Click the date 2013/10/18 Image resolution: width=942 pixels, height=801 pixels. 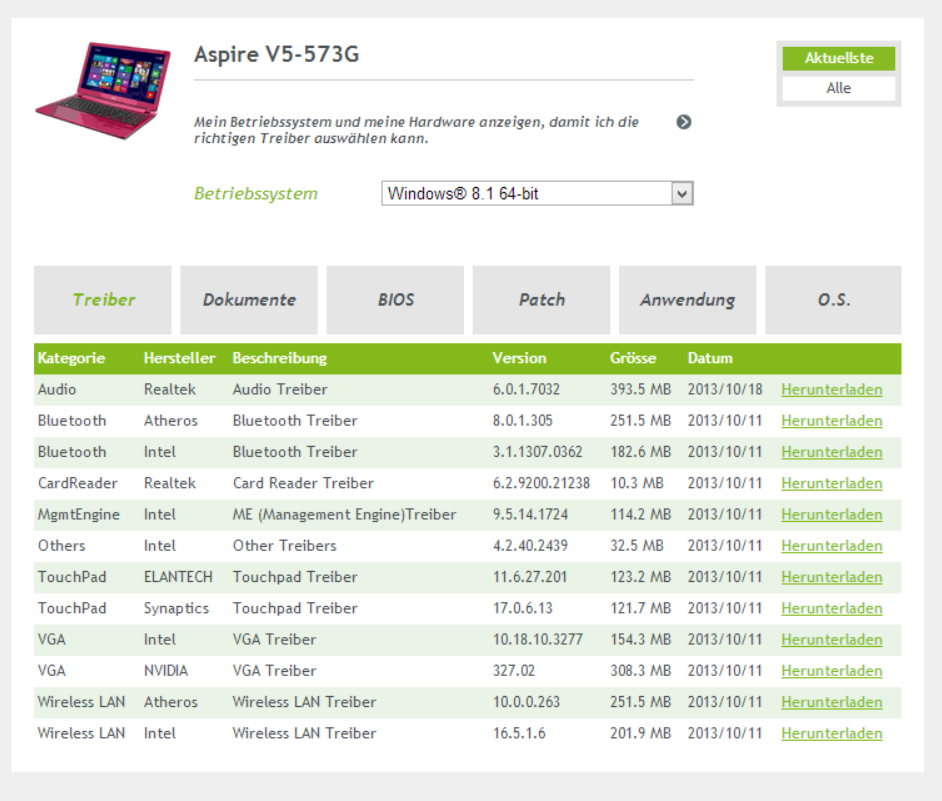click(725, 389)
